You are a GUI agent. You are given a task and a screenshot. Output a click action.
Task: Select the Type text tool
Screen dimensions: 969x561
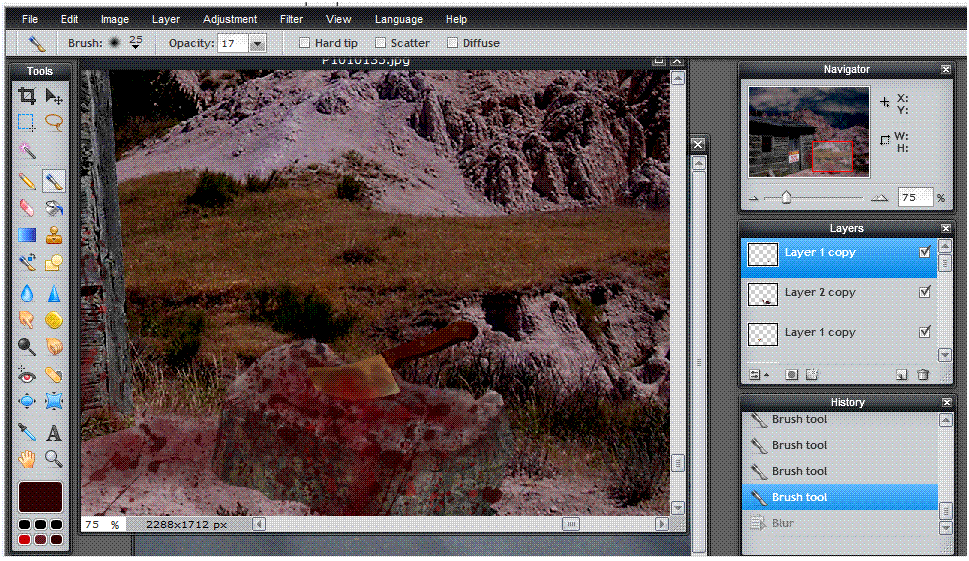tap(54, 433)
